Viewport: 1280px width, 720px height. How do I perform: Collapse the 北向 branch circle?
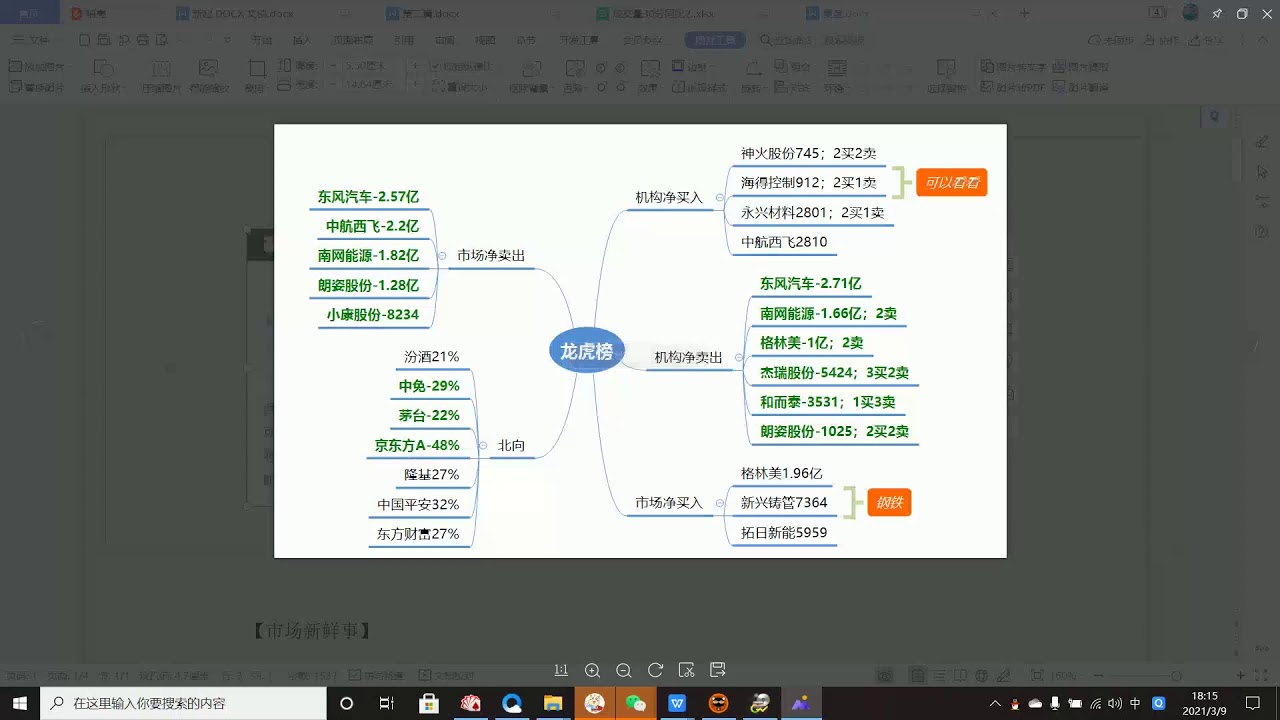(x=483, y=446)
